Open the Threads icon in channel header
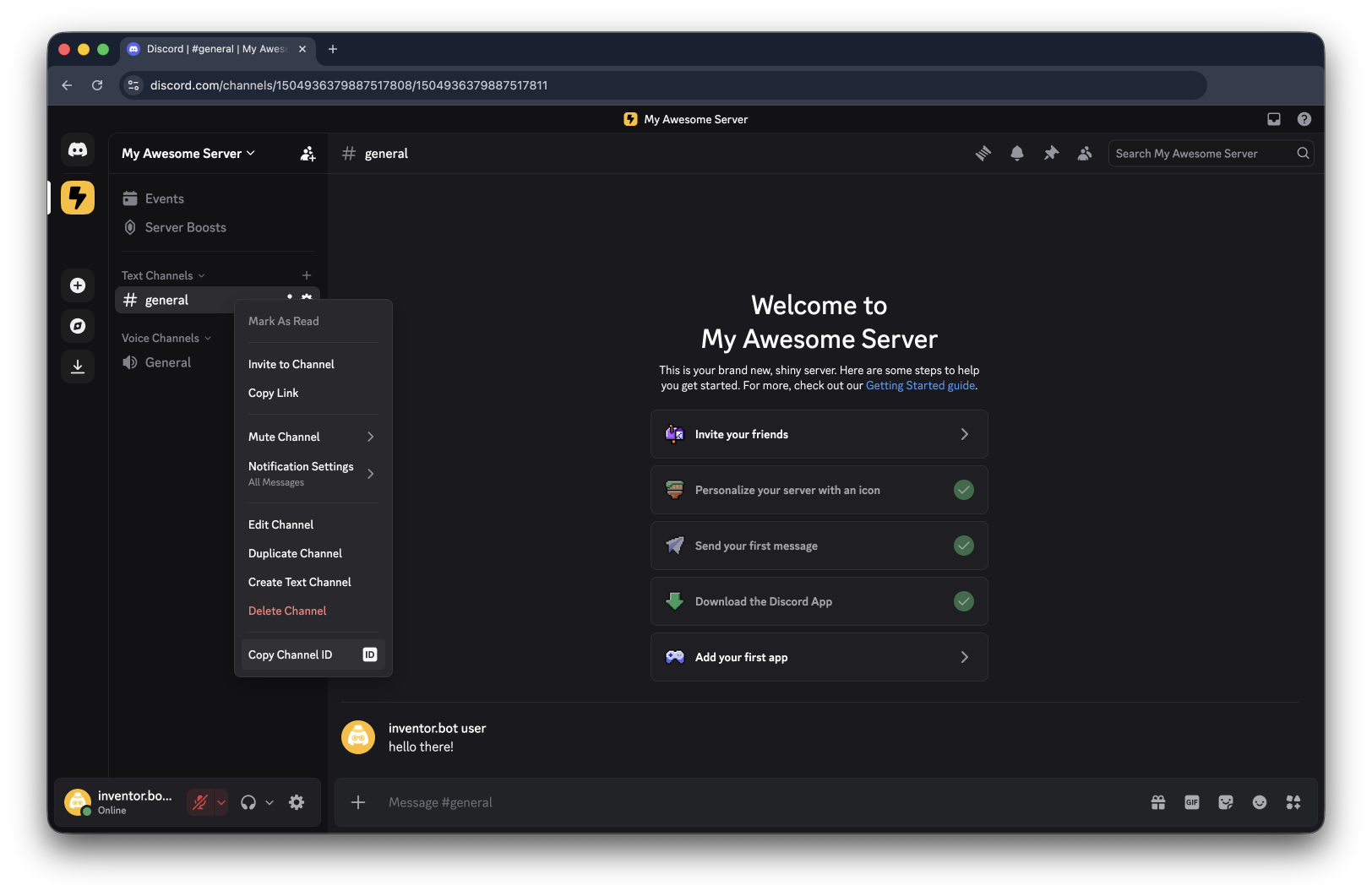Viewport: 1372px width, 896px height. (x=983, y=154)
